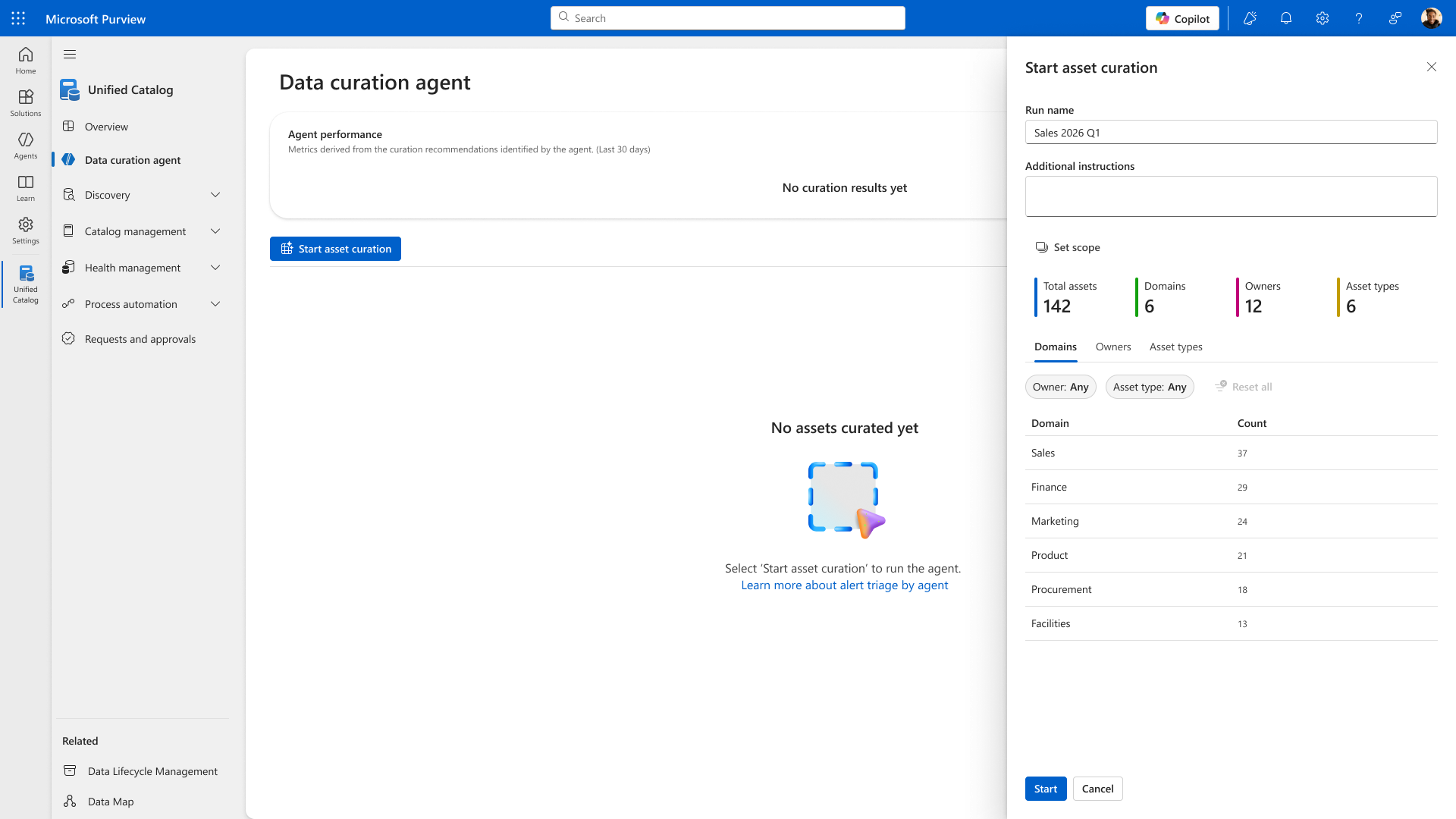1456x819 pixels.
Task: Select the Product domain row
Action: point(1231,555)
